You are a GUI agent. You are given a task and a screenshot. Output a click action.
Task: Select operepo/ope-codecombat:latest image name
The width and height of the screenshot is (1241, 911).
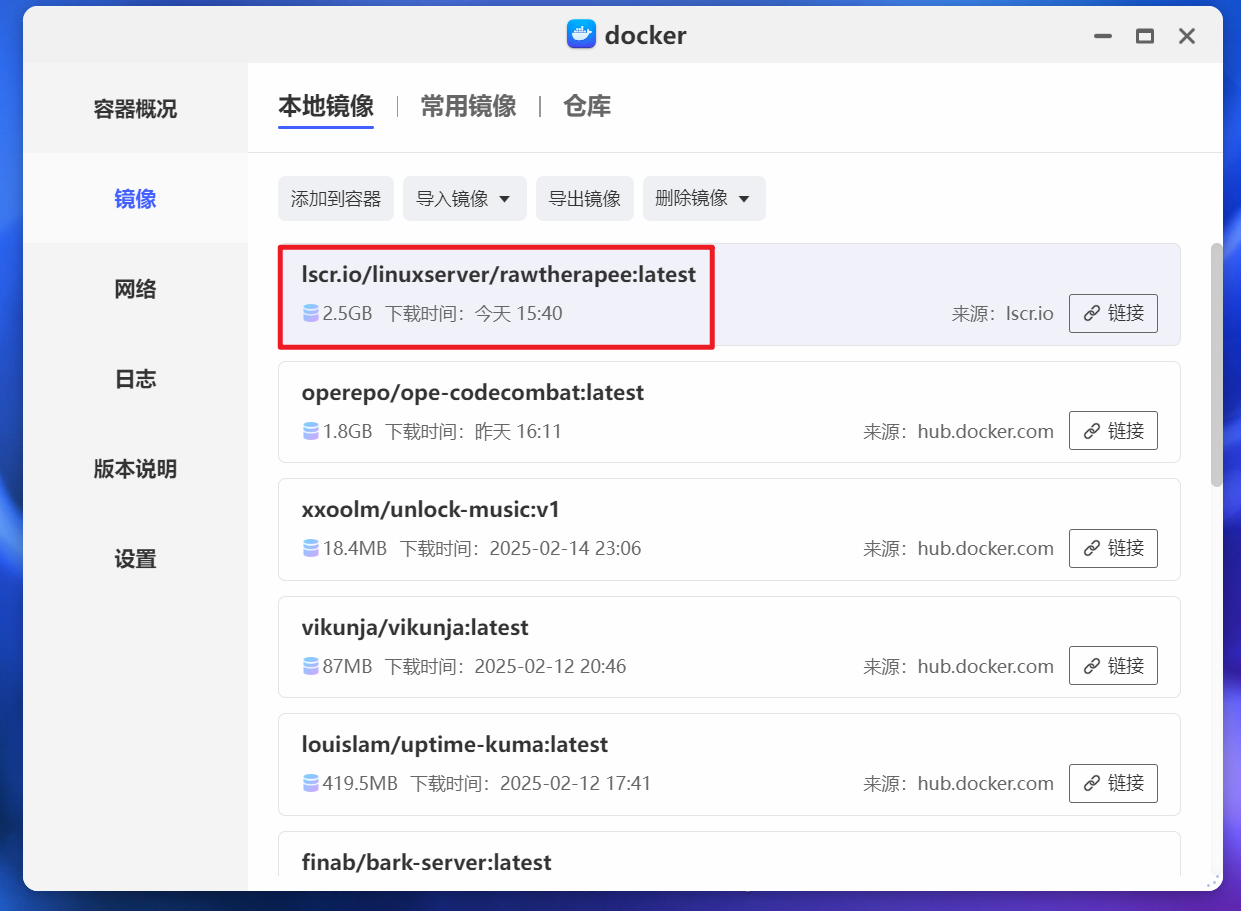pos(473,393)
